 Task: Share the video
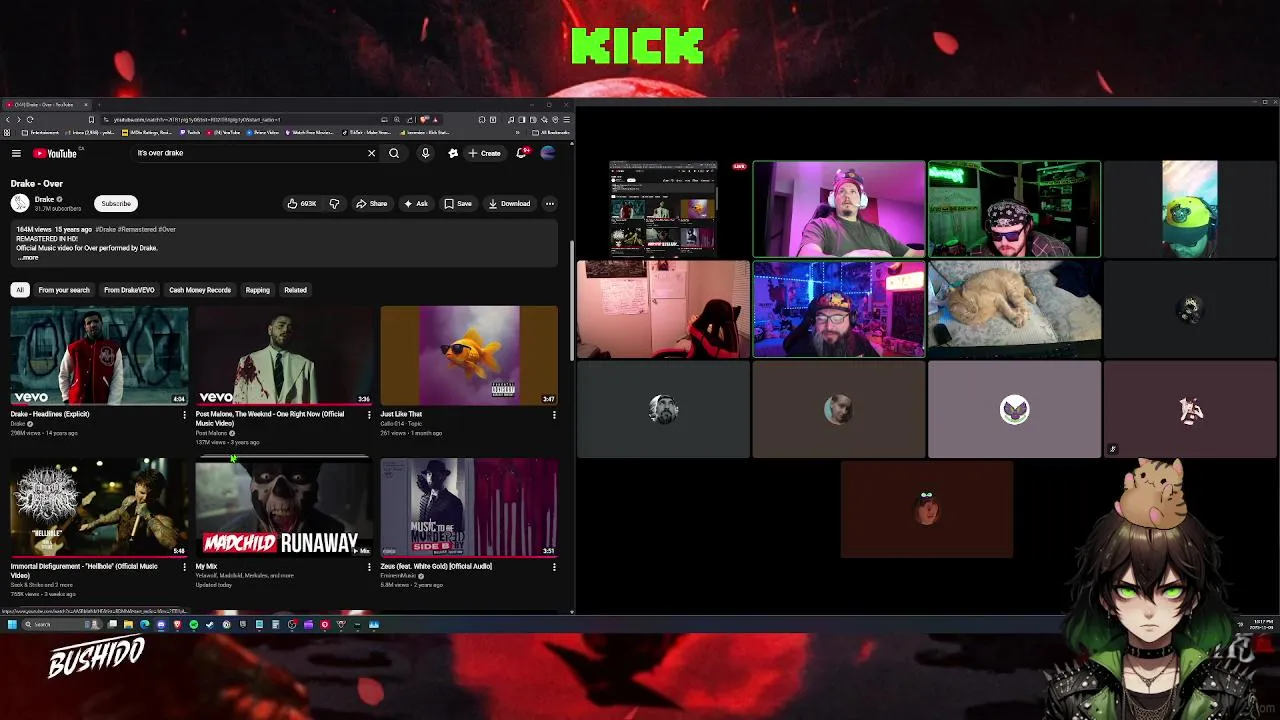tap(371, 204)
